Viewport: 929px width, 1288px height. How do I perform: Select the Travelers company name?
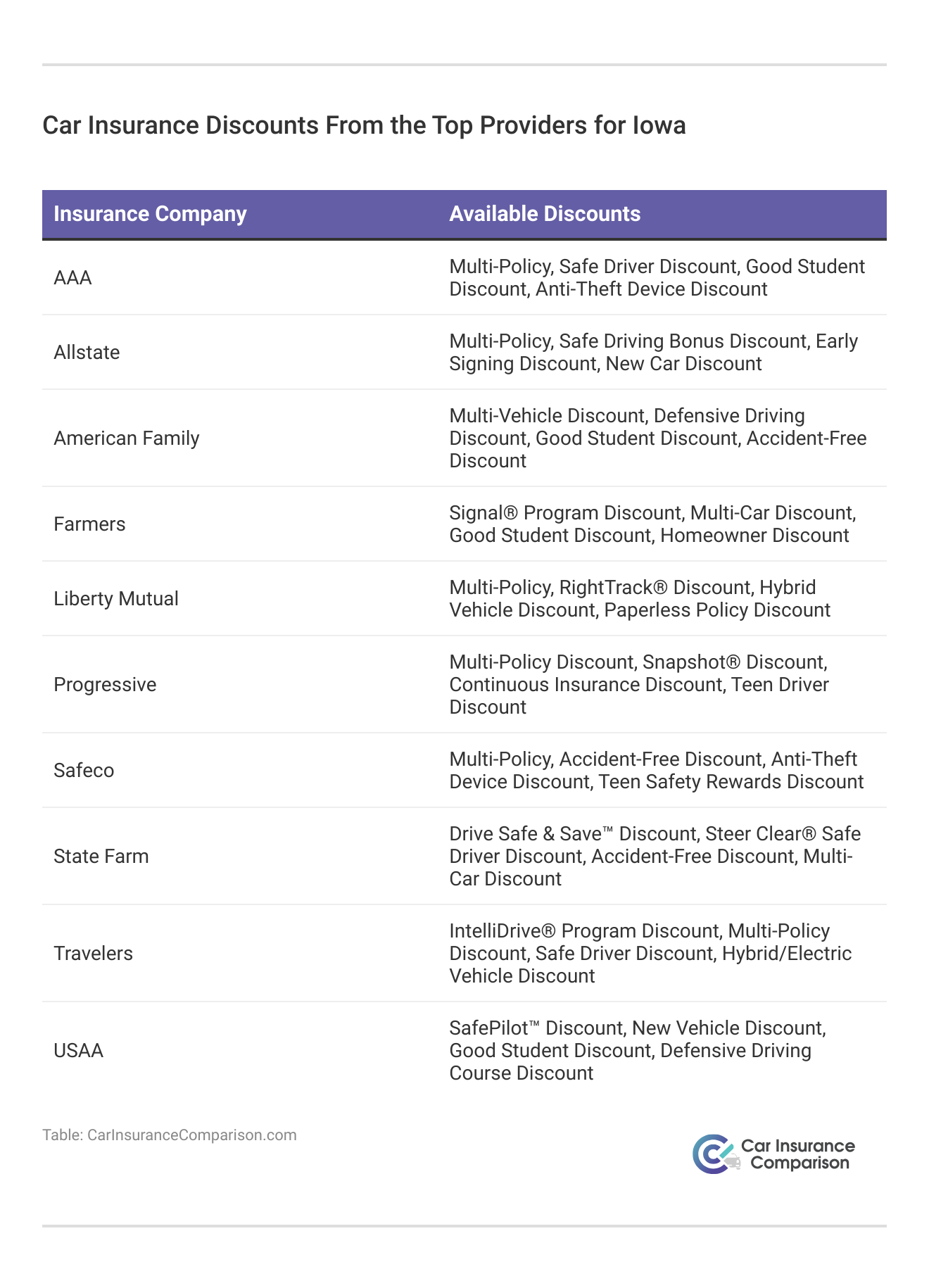(x=93, y=954)
